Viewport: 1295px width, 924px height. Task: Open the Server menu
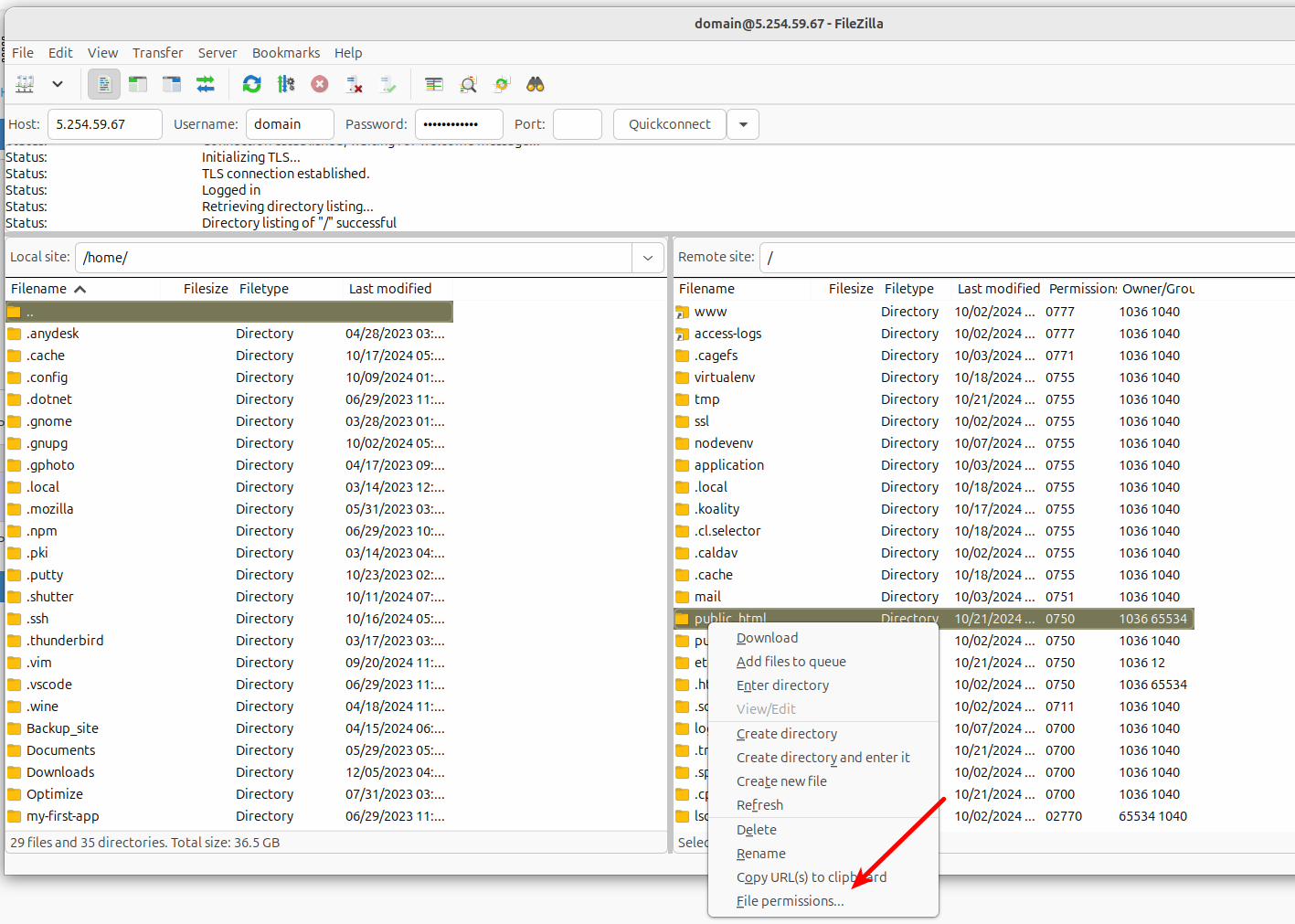click(218, 53)
